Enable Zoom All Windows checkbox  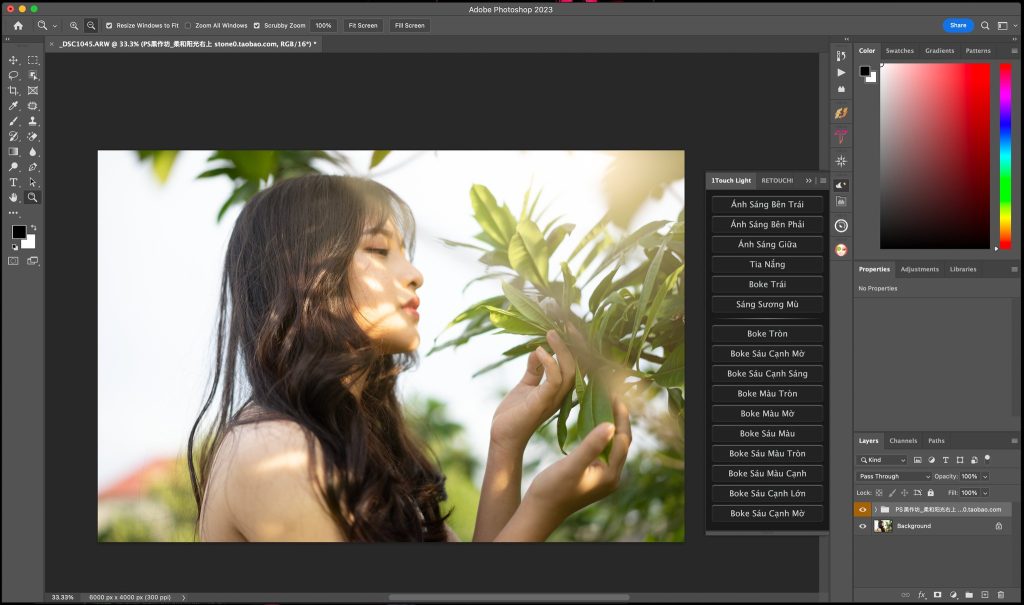[x=187, y=25]
